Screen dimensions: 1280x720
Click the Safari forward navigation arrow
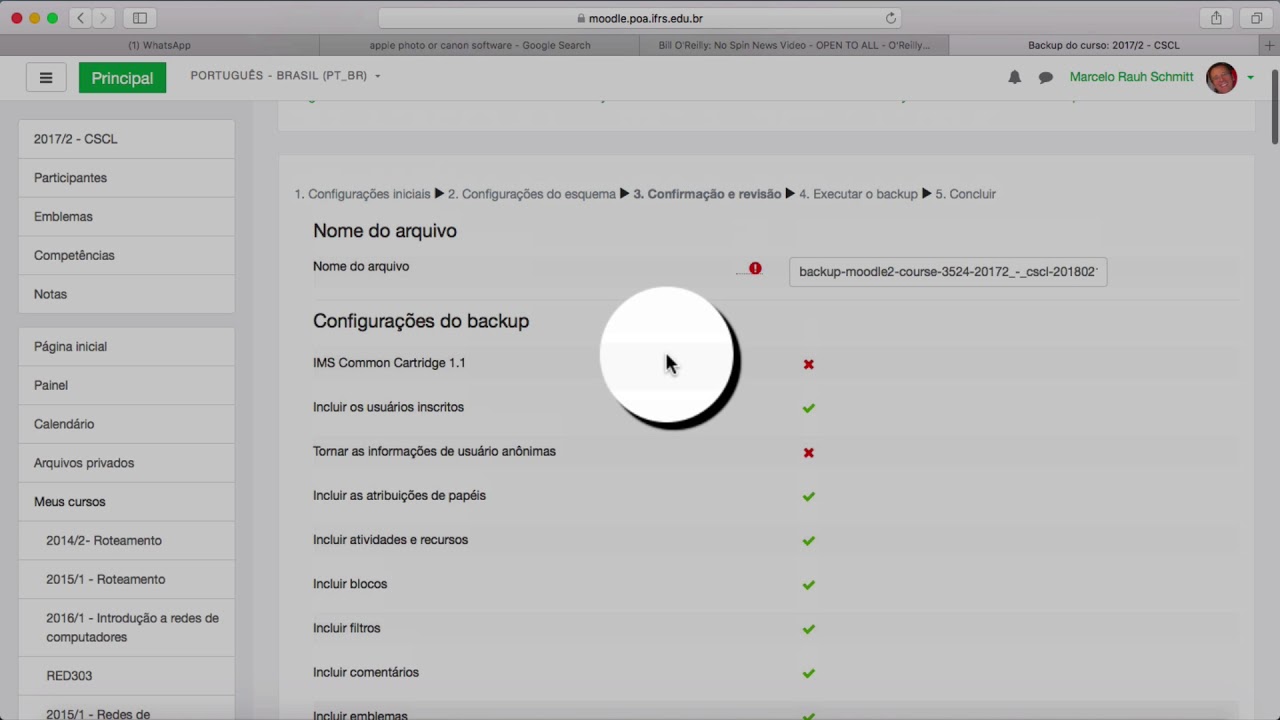click(x=103, y=18)
